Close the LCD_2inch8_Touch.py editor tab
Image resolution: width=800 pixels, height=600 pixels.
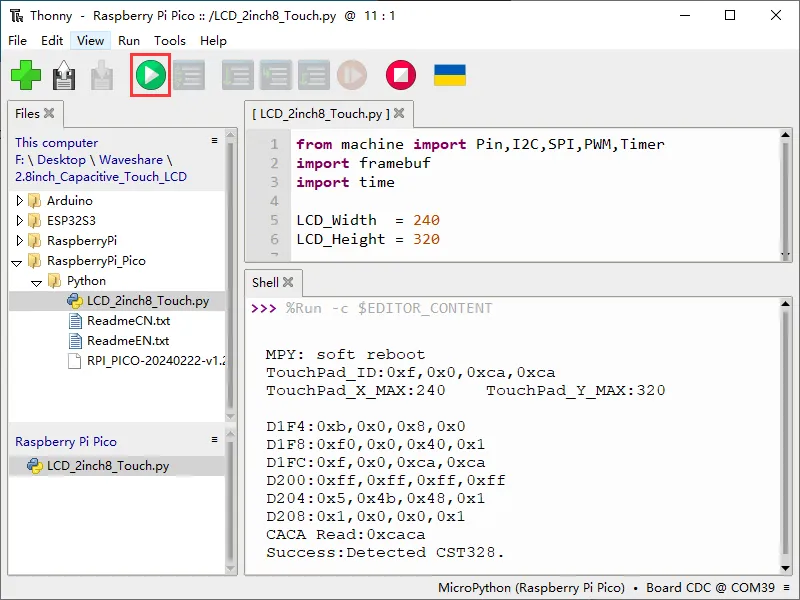point(399,113)
